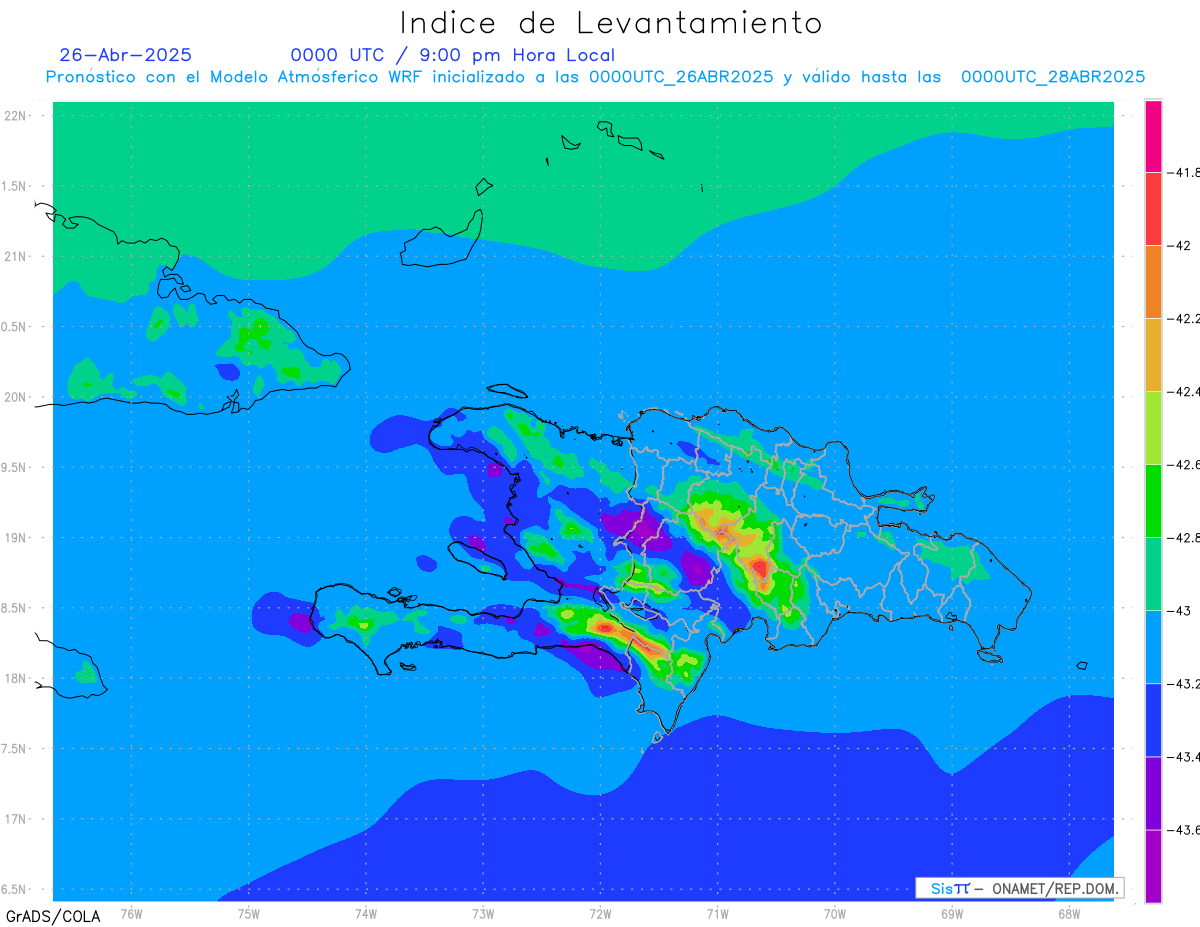Select the dark blue swatch between -43.4 and -43.2

pyautogui.click(x=1153, y=720)
